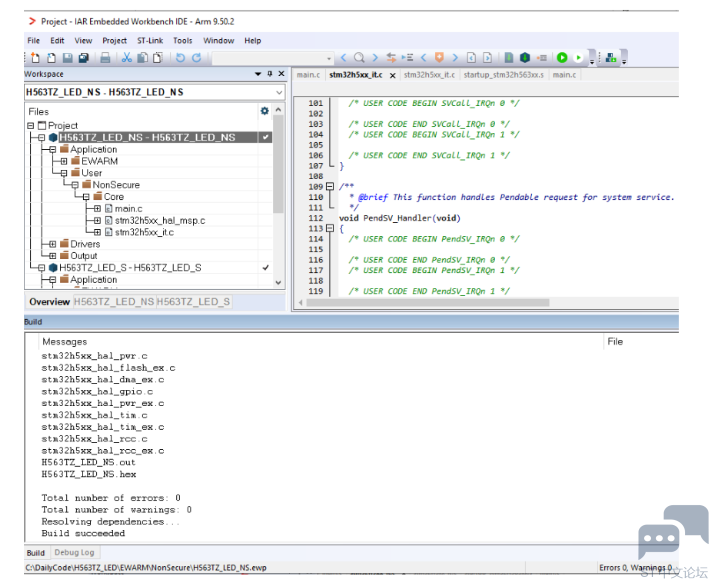Viewport: 717px width, 588px height.
Task: Switch to startup_stm32h563xx.s tab
Action: click(503, 75)
